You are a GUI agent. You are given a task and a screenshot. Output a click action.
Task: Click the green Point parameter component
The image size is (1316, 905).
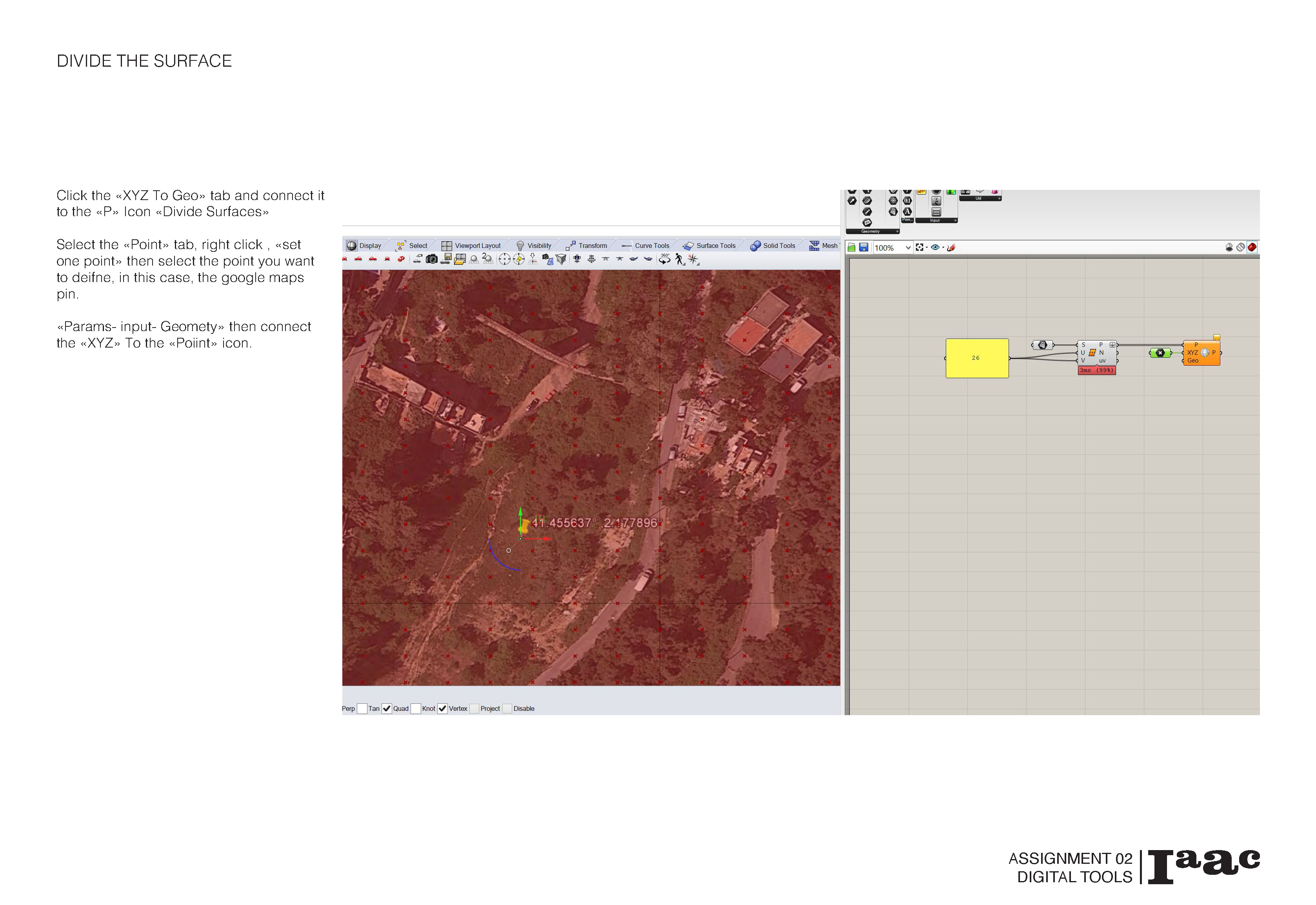[x=1160, y=353]
